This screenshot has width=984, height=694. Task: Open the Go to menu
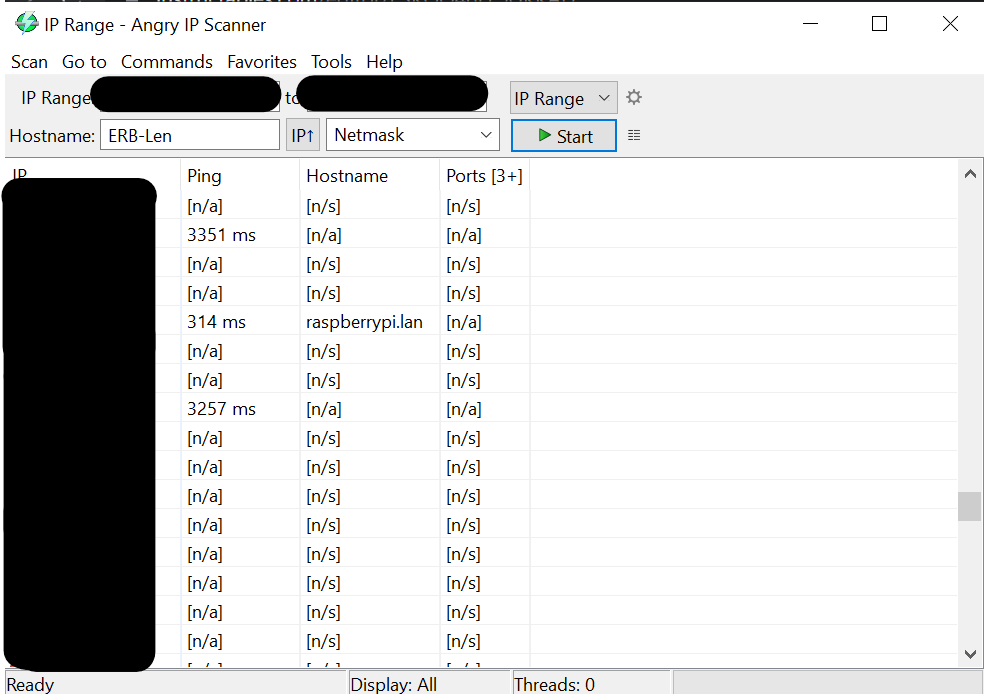84,62
